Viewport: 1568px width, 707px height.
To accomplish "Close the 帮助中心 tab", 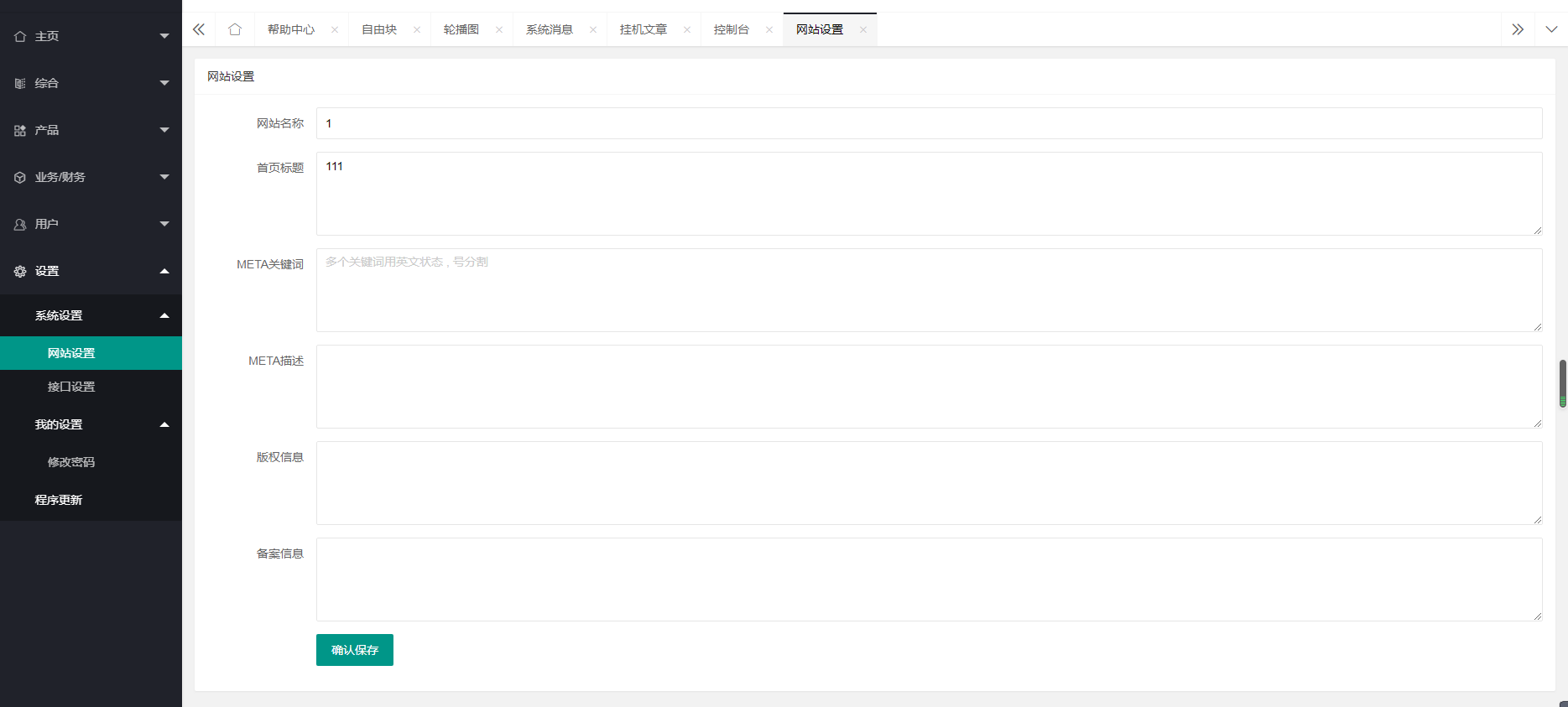I will click(335, 29).
